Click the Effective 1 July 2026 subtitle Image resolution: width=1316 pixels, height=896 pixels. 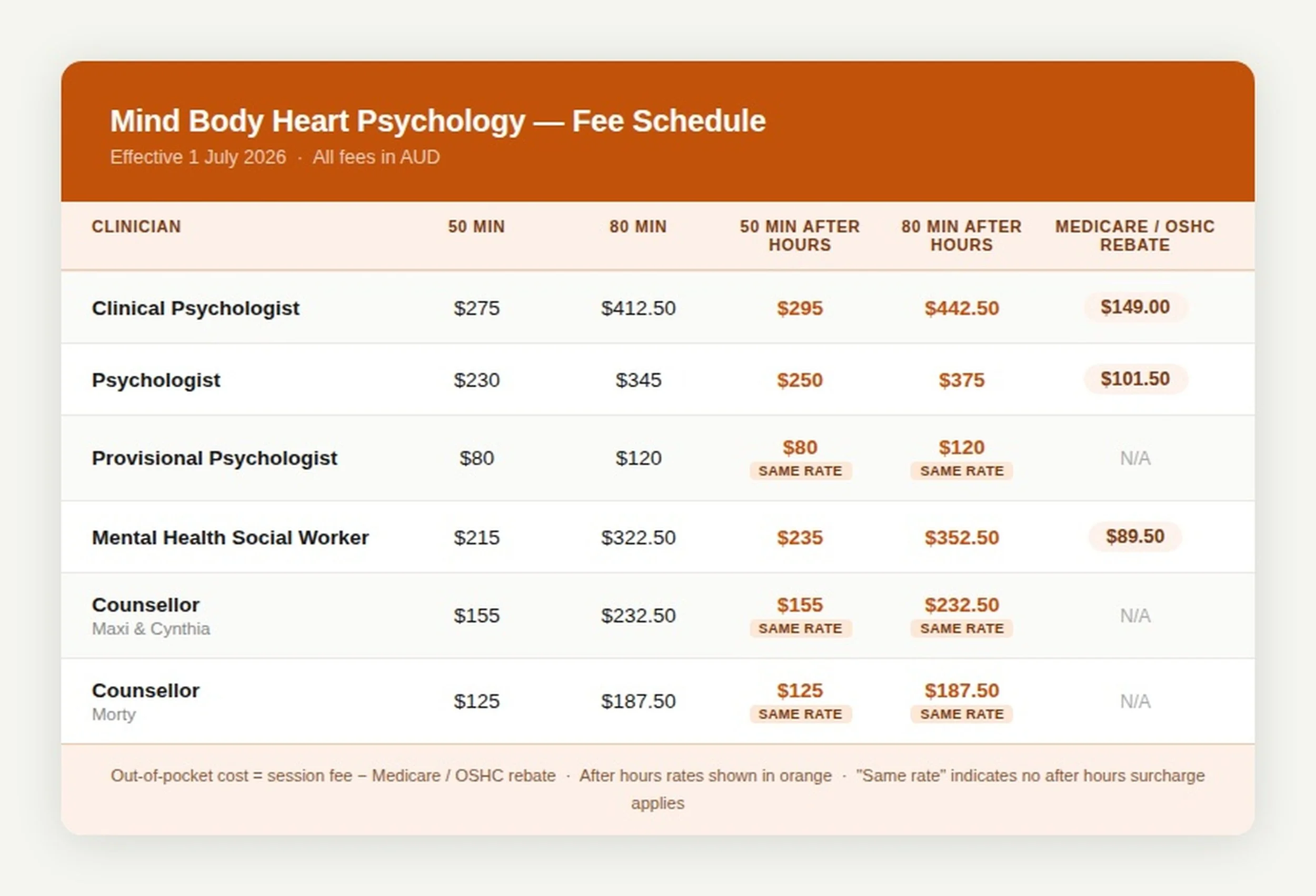click(197, 157)
